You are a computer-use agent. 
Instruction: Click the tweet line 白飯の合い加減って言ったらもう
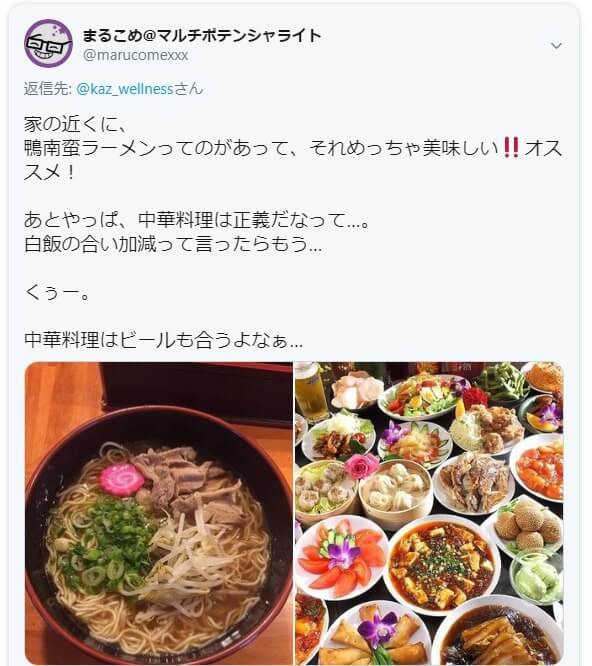173,244
